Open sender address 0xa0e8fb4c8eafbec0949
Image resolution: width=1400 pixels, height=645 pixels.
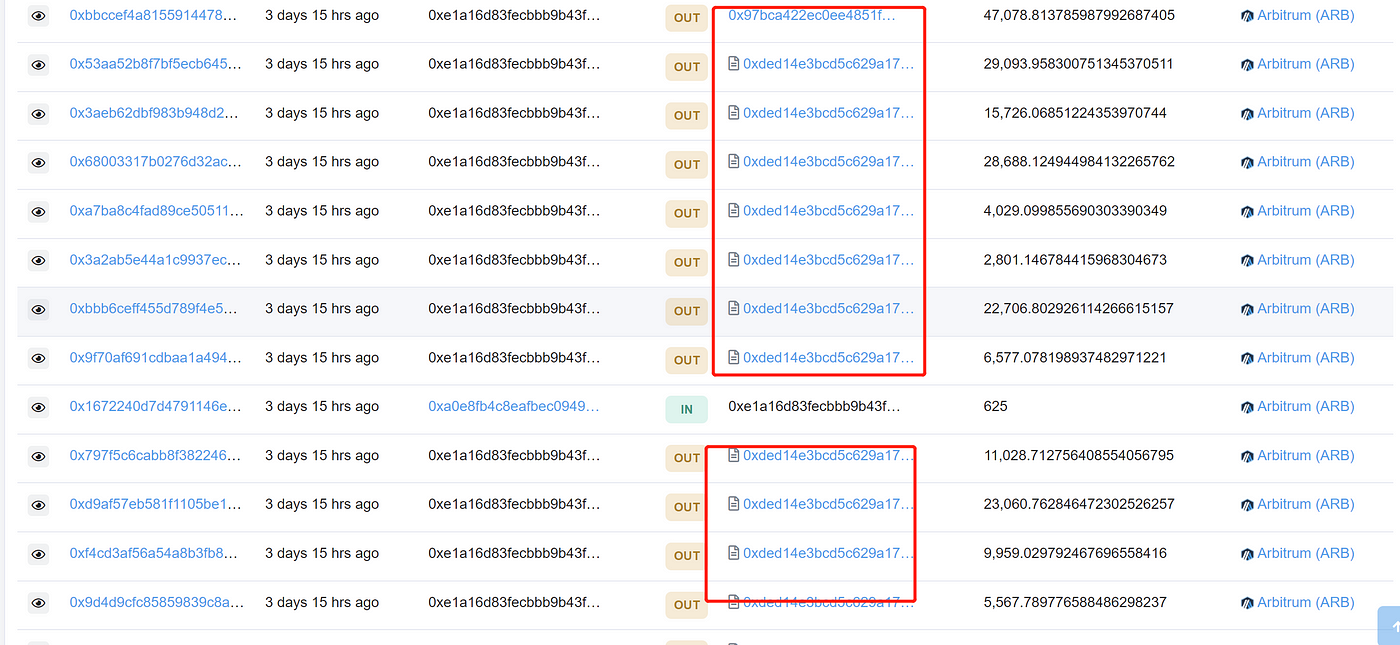click(514, 406)
